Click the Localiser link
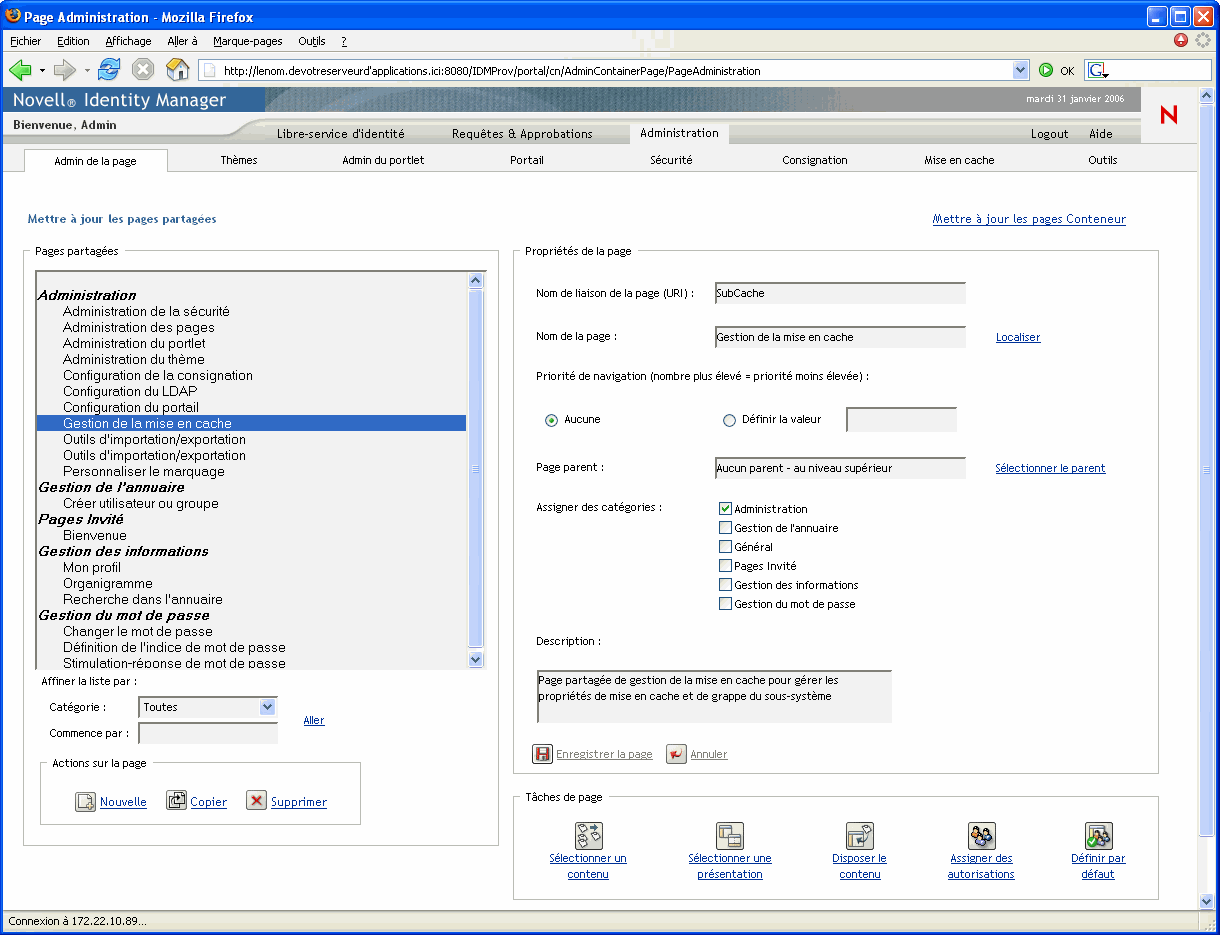1220x935 pixels. click(1018, 337)
